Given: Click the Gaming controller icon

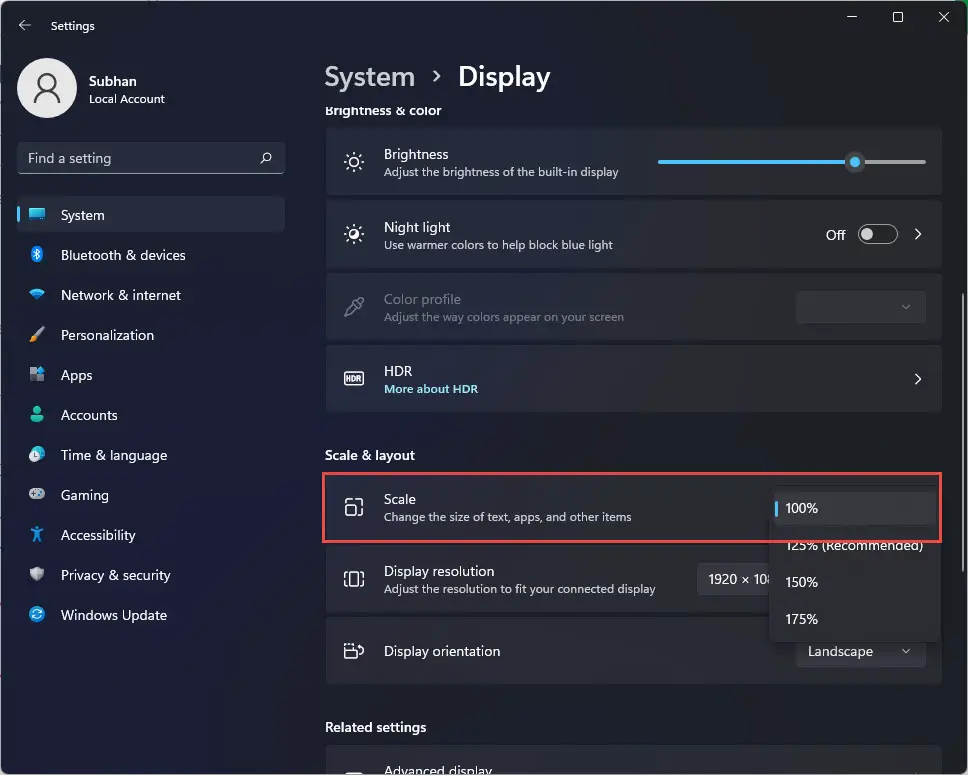Looking at the screenshot, I should coord(37,495).
